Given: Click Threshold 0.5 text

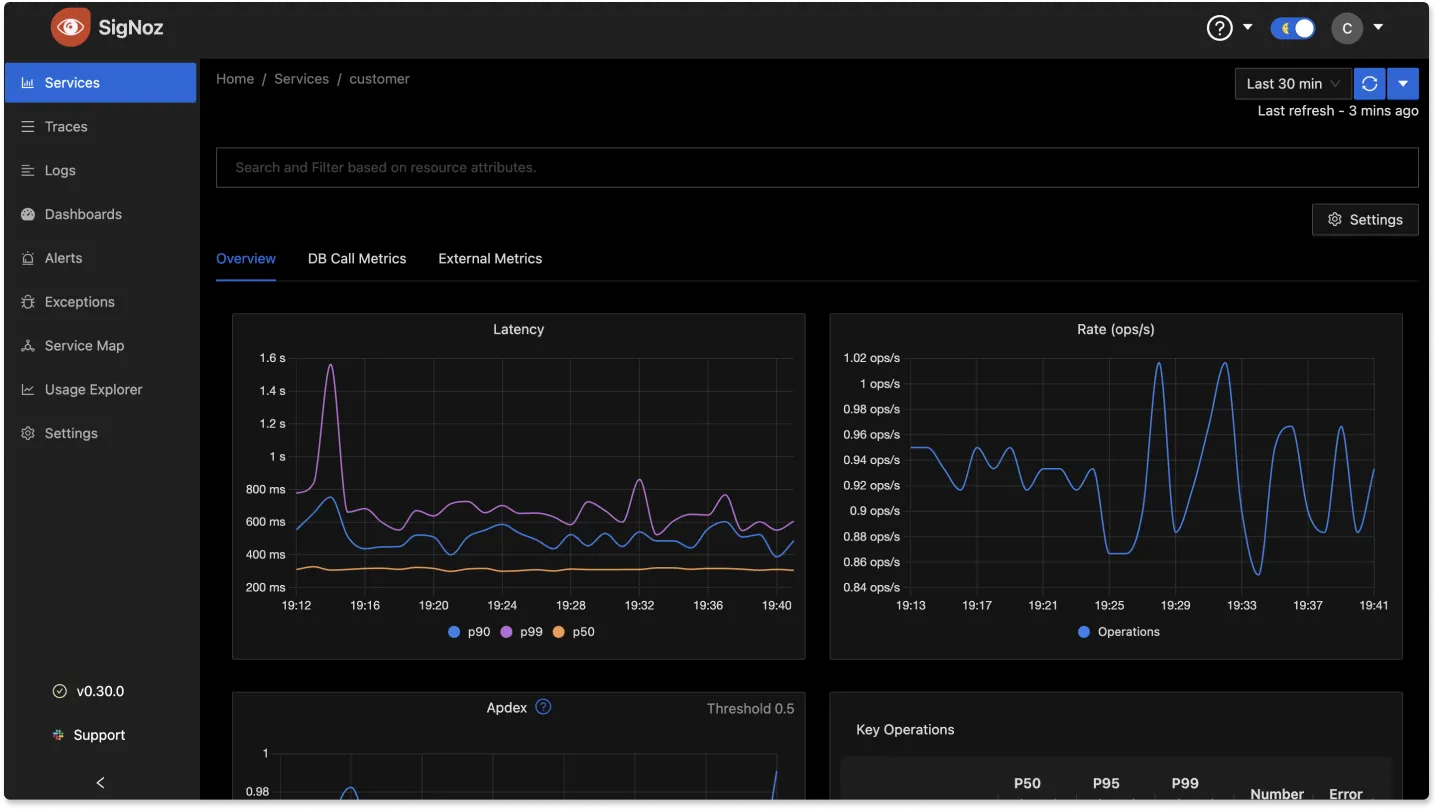Looking at the screenshot, I should coord(750,709).
